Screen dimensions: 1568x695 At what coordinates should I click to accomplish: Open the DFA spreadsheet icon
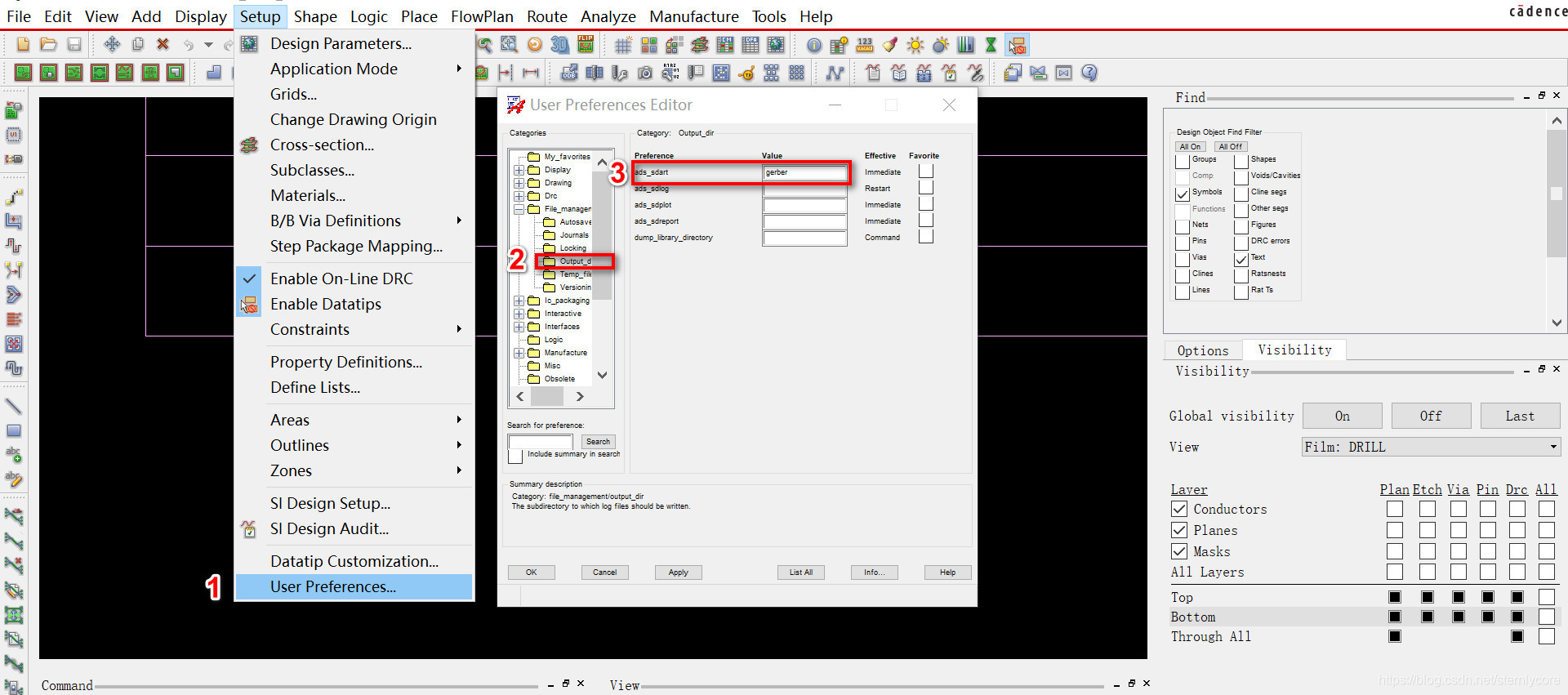750,45
